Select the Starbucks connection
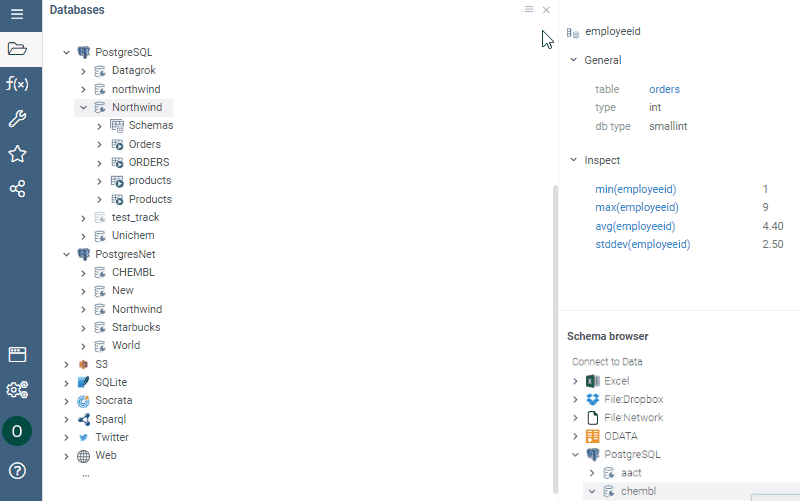This screenshot has width=800, height=501. 135,327
